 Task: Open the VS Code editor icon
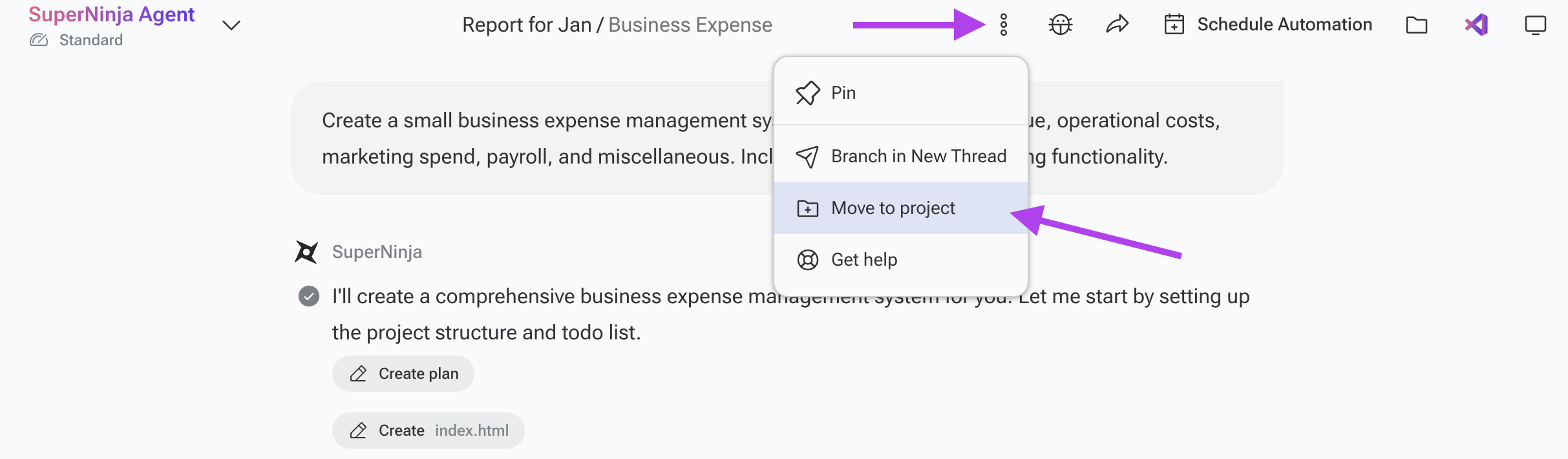pyautogui.click(x=1476, y=25)
